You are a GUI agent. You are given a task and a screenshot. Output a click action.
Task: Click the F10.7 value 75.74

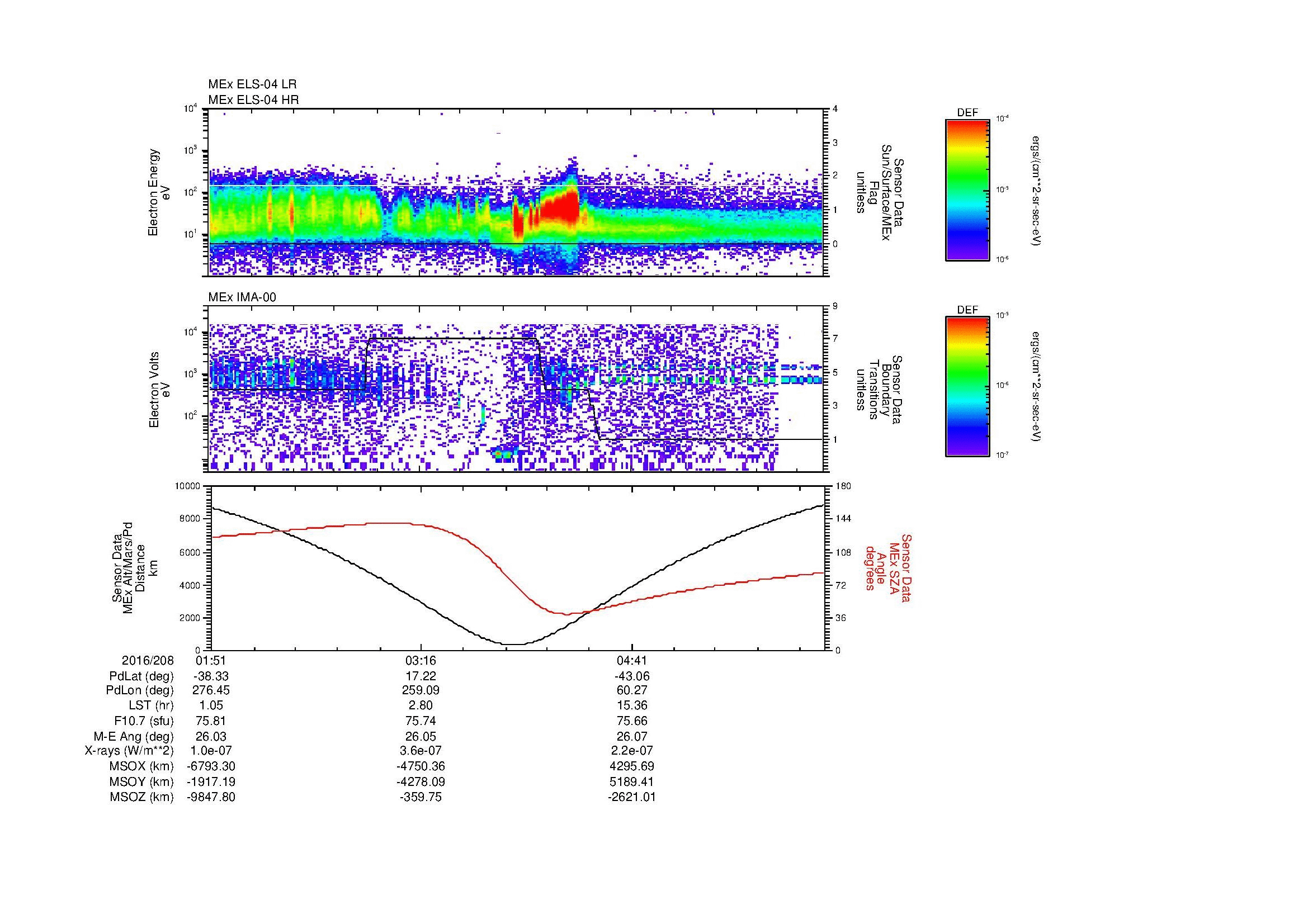(421, 721)
